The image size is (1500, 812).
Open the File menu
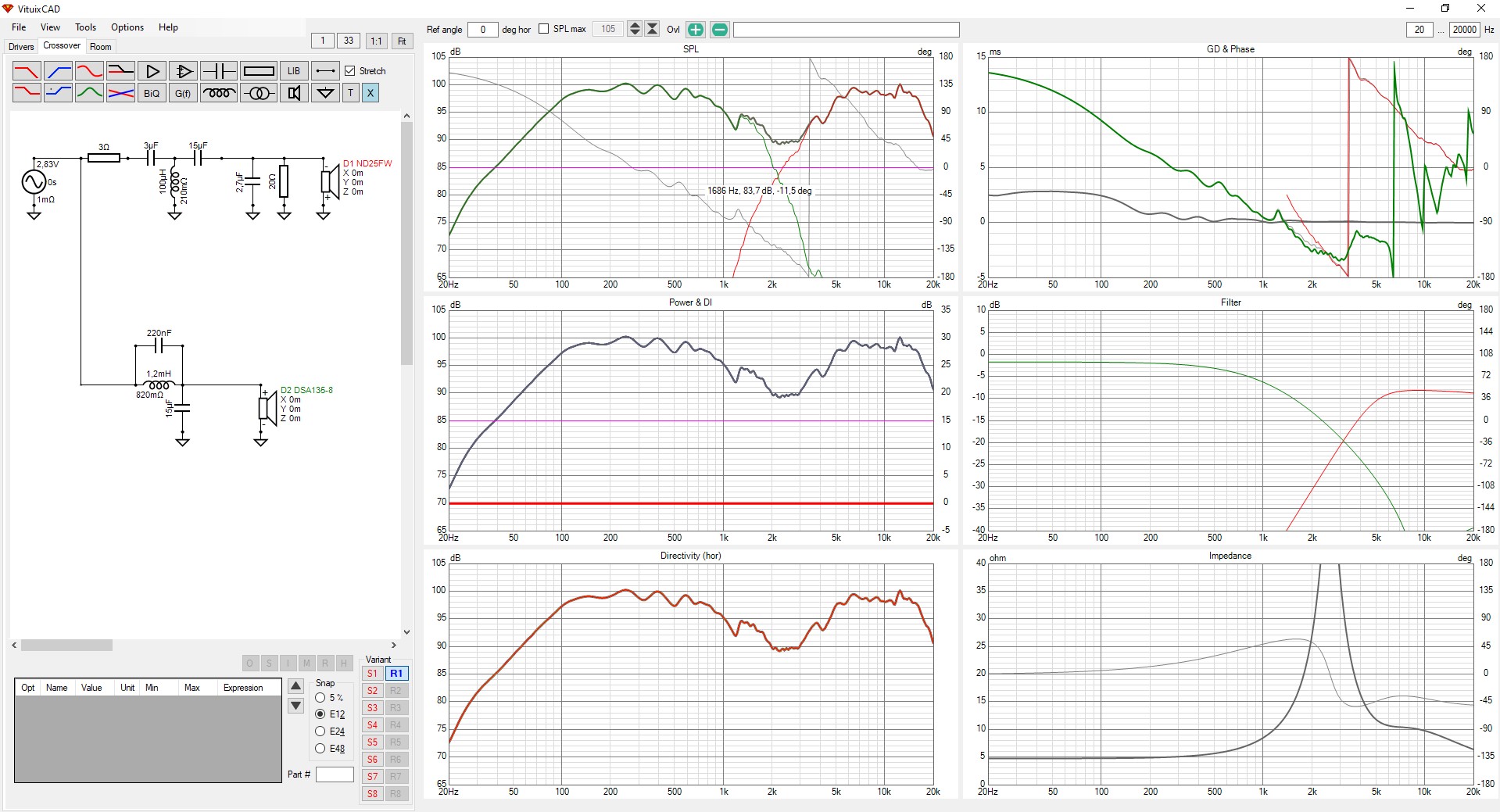tap(19, 27)
